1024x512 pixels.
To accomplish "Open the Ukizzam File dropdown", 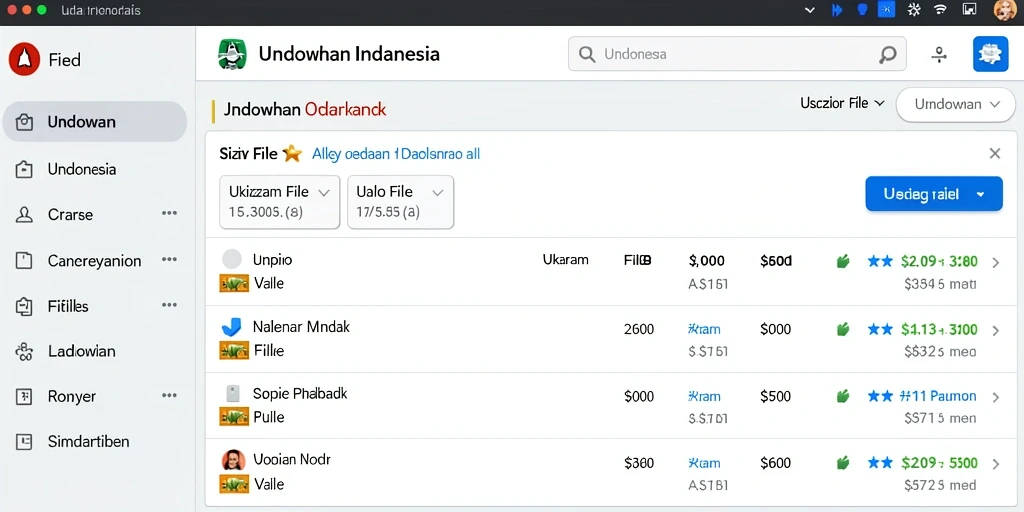I will click(x=280, y=202).
